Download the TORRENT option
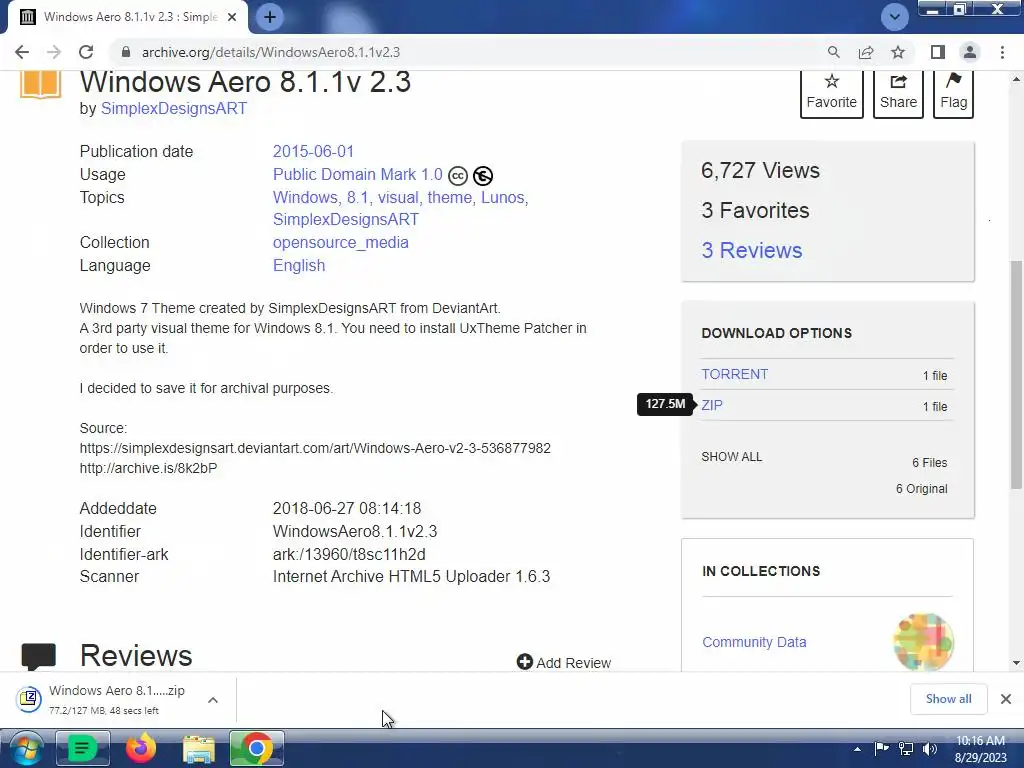1024x768 pixels. tap(735, 374)
